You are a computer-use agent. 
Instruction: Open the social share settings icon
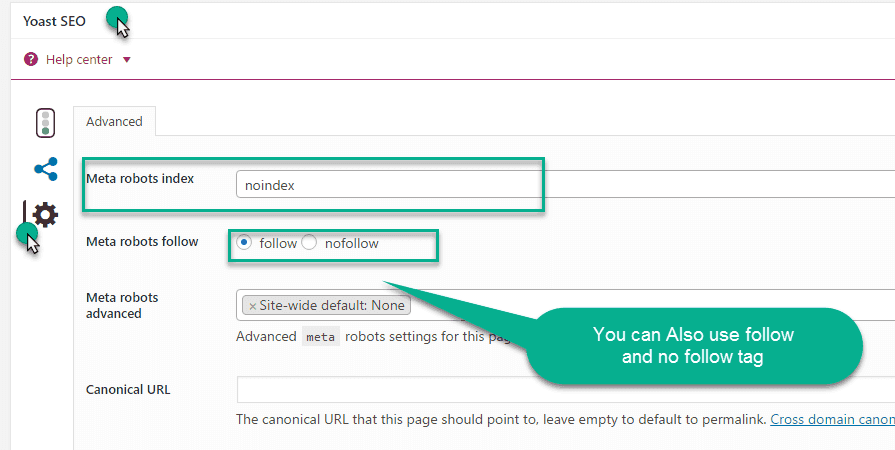pyautogui.click(x=46, y=169)
